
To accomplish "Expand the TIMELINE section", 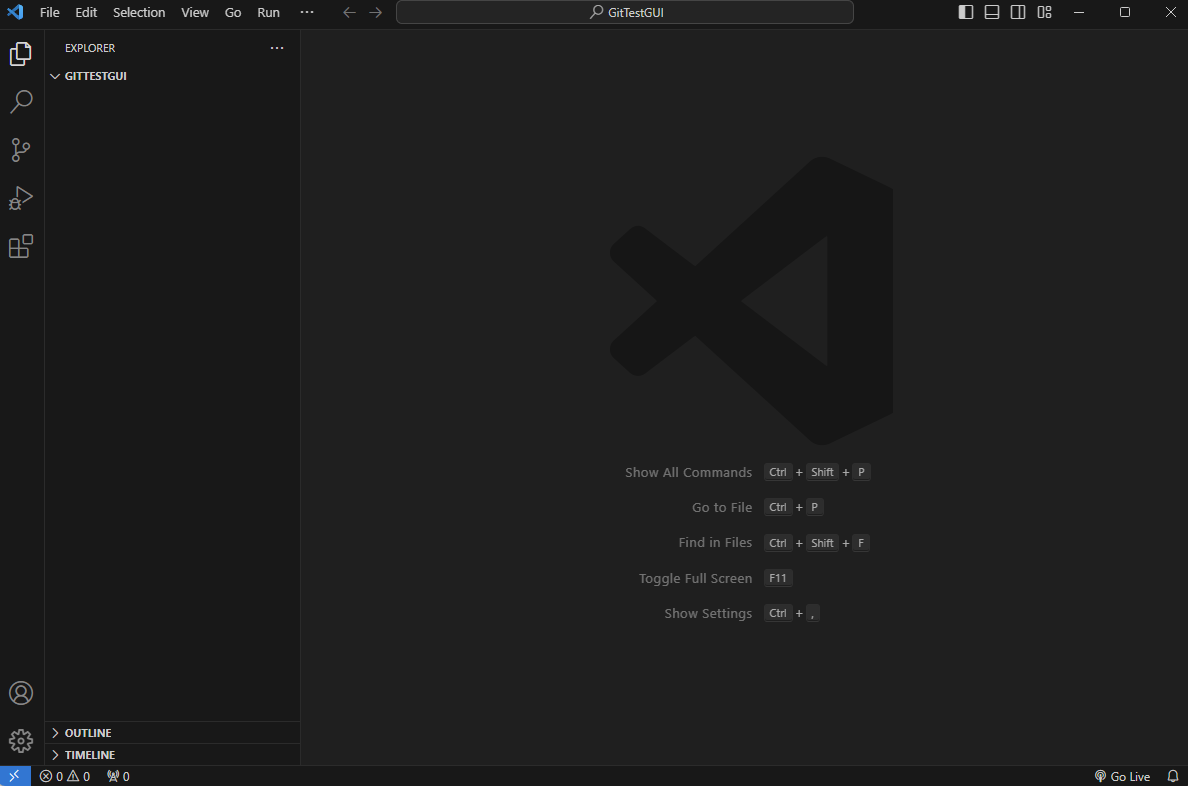I will click(x=173, y=755).
